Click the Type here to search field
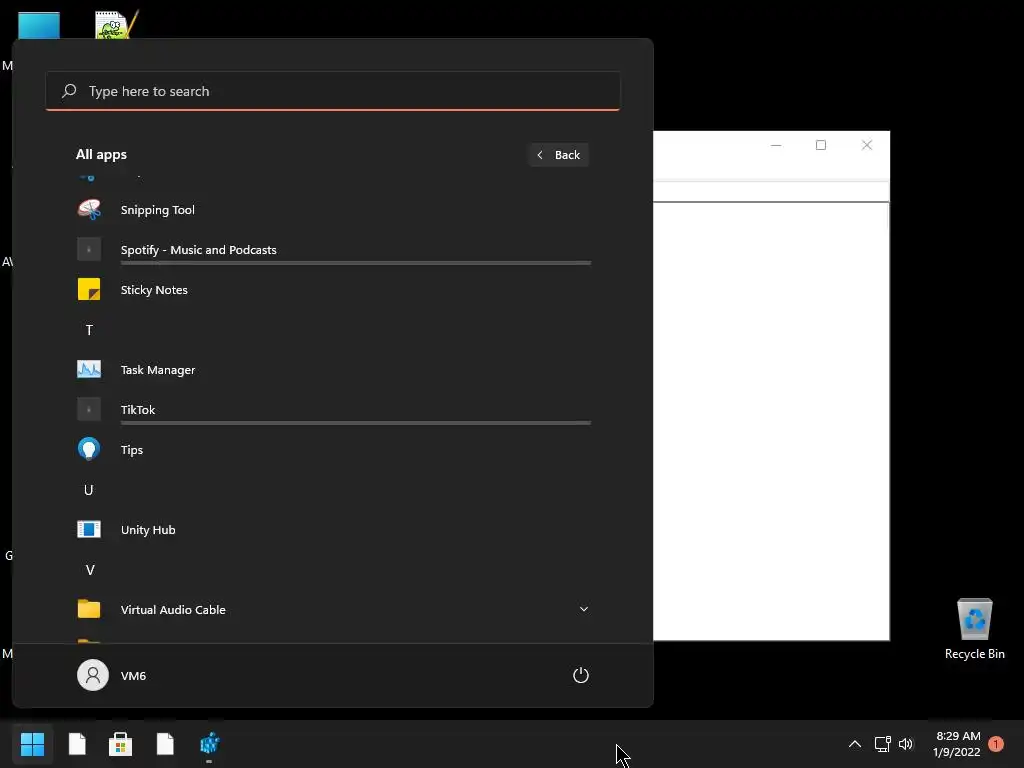Screen dimensions: 1024x768 333,91
